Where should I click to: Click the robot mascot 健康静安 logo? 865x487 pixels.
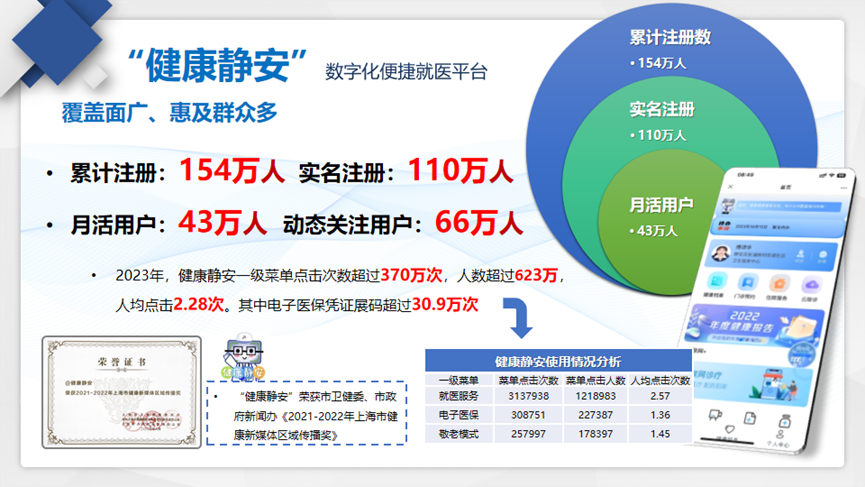(x=243, y=356)
